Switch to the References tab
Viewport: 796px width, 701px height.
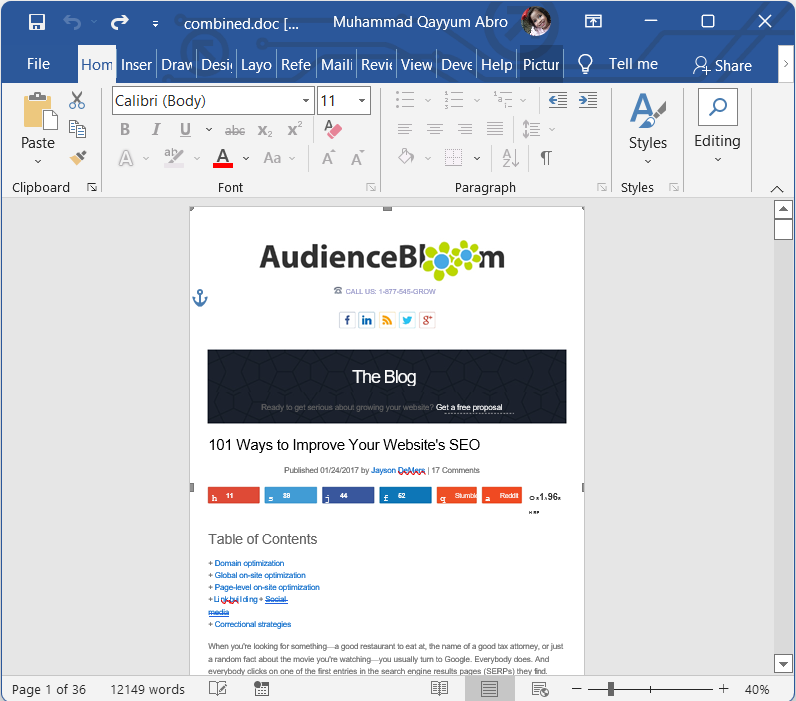(296, 65)
